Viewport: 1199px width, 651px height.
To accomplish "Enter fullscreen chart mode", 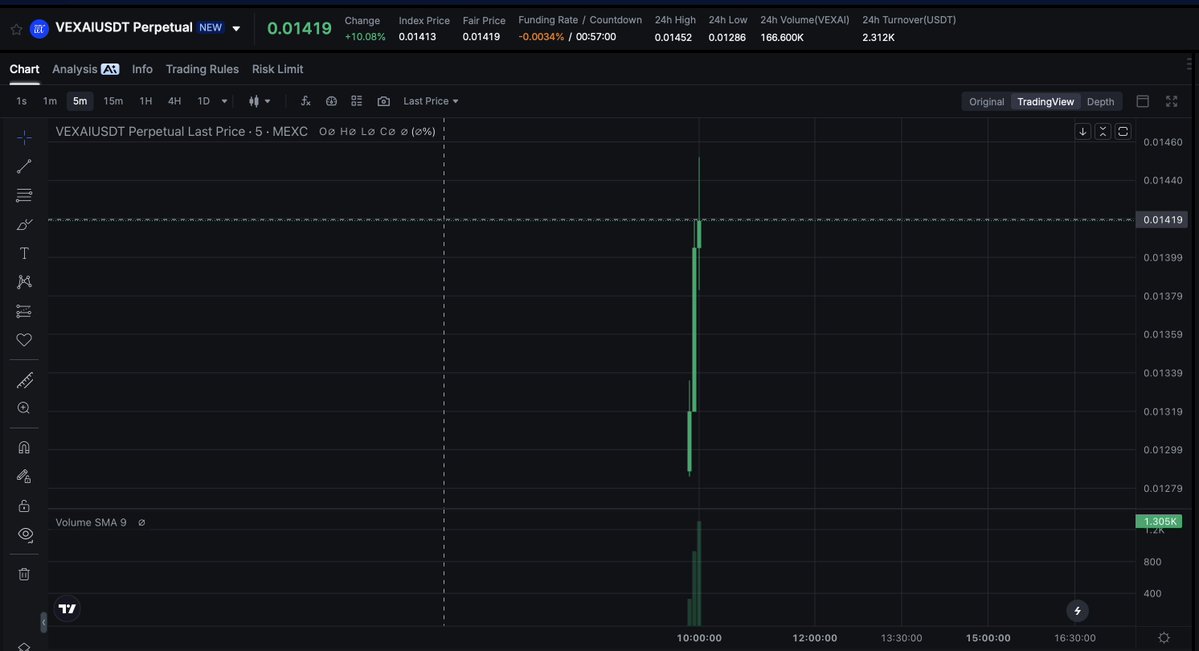I will click(x=1171, y=101).
